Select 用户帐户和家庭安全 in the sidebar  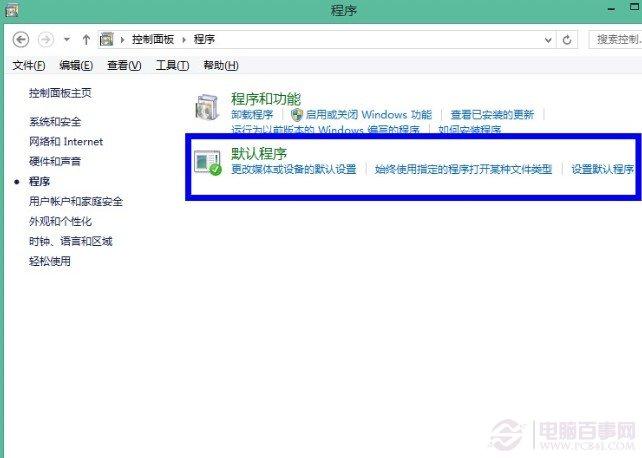(x=76, y=201)
